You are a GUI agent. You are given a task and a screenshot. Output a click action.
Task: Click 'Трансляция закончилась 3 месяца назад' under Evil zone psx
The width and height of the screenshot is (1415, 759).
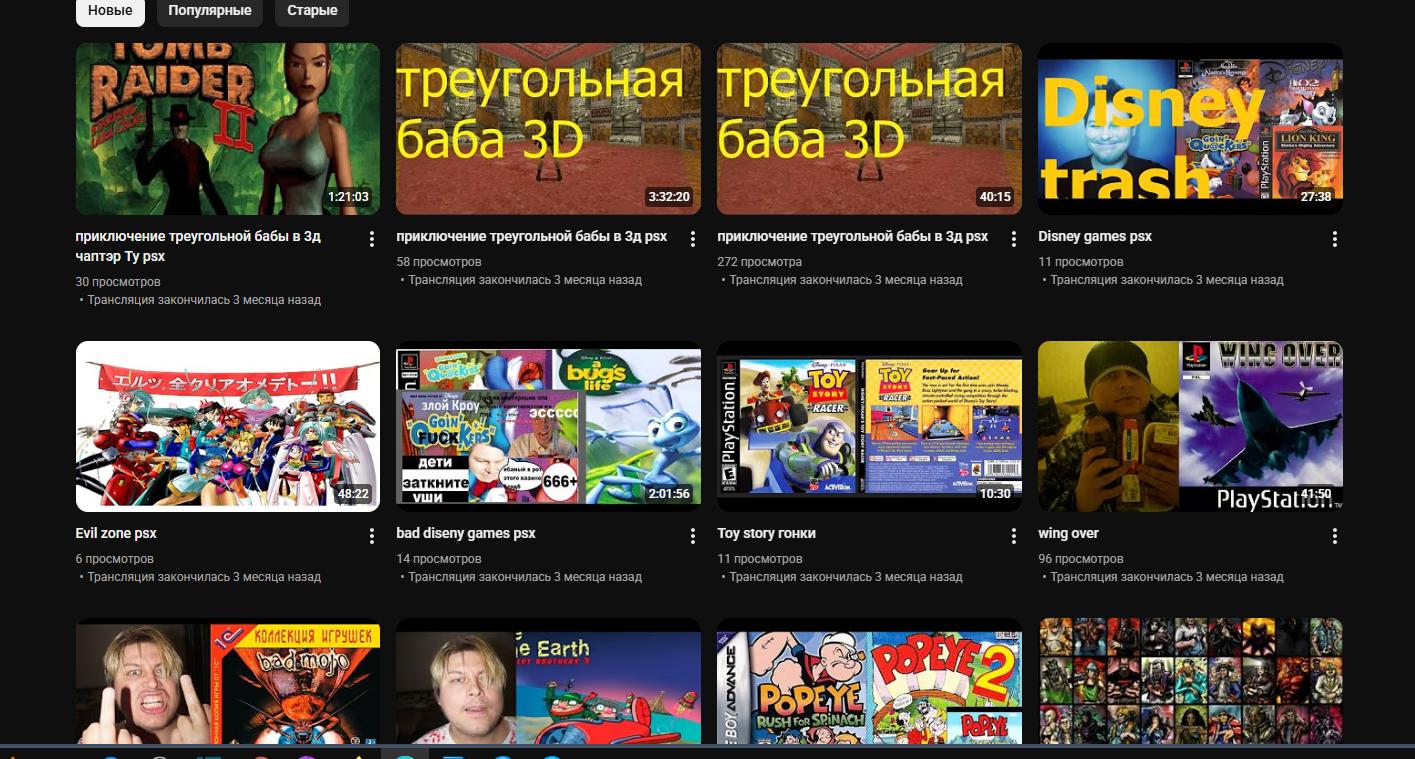tap(204, 577)
